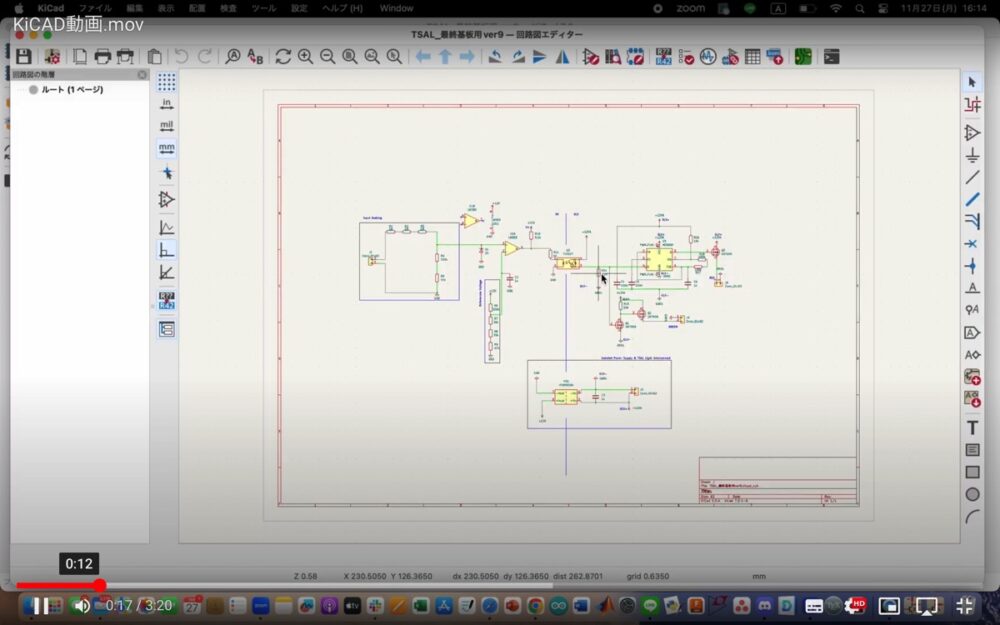Image resolution: width=1000 pixels, height=625 pixels.
Task: Toggle the hierarchy navigator panel button
Action: [x=167, y=329]
